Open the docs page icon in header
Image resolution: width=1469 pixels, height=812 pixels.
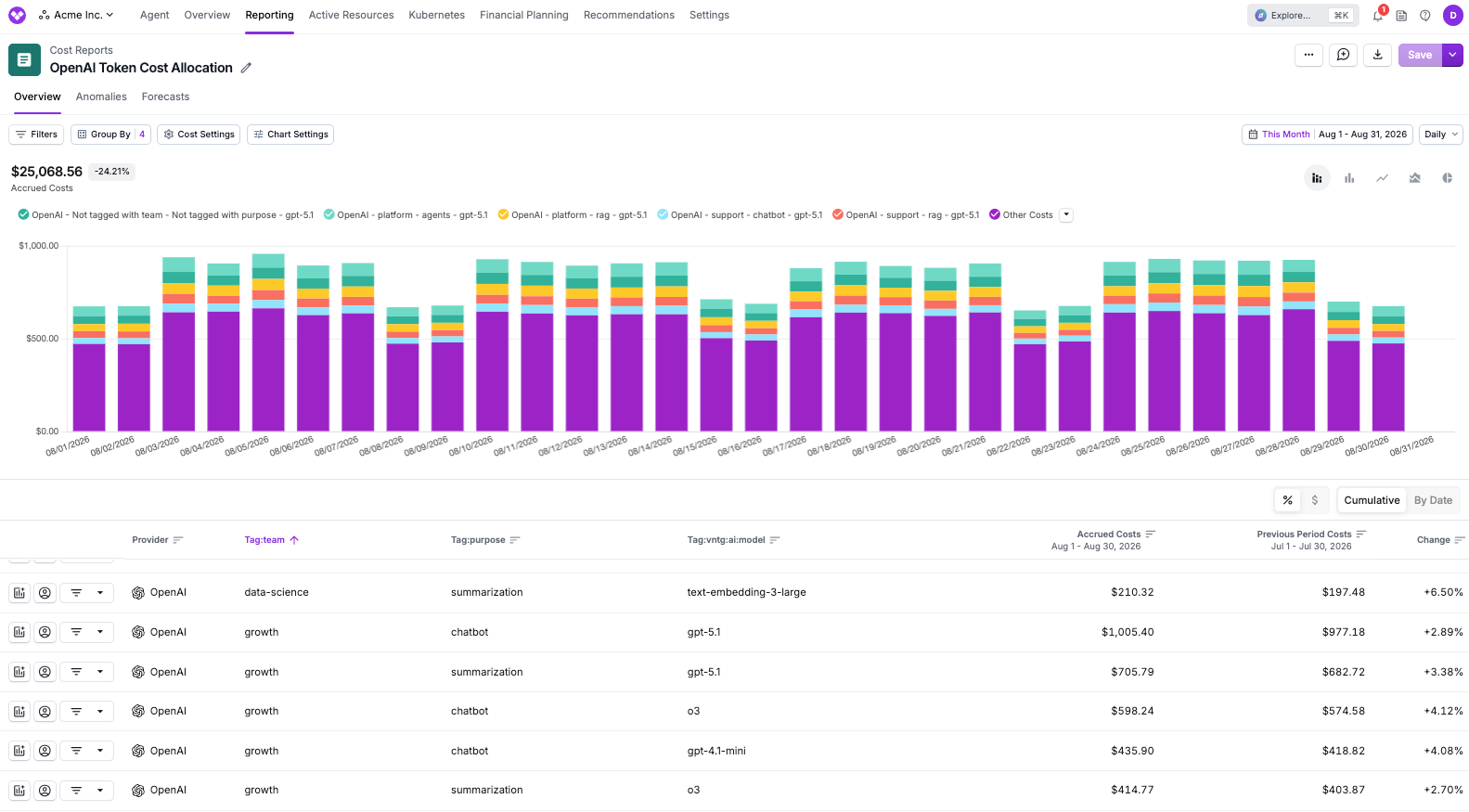[1401, 15]
